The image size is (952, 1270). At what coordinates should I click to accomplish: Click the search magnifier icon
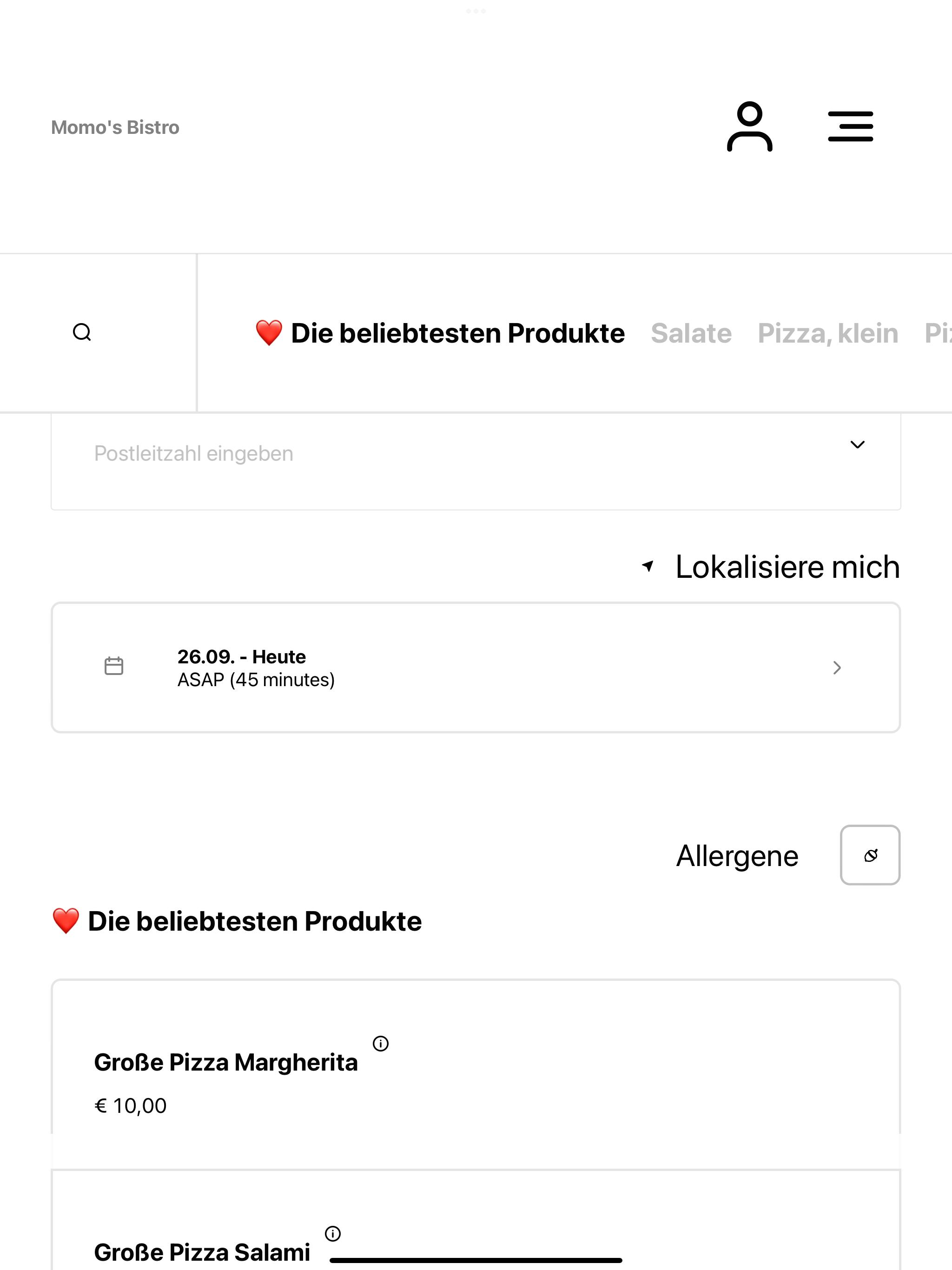point(82,332)
